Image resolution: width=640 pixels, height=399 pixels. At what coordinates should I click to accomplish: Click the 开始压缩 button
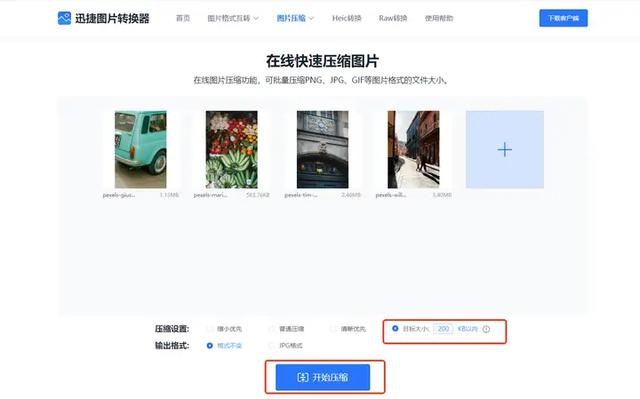tap(322, 377)
